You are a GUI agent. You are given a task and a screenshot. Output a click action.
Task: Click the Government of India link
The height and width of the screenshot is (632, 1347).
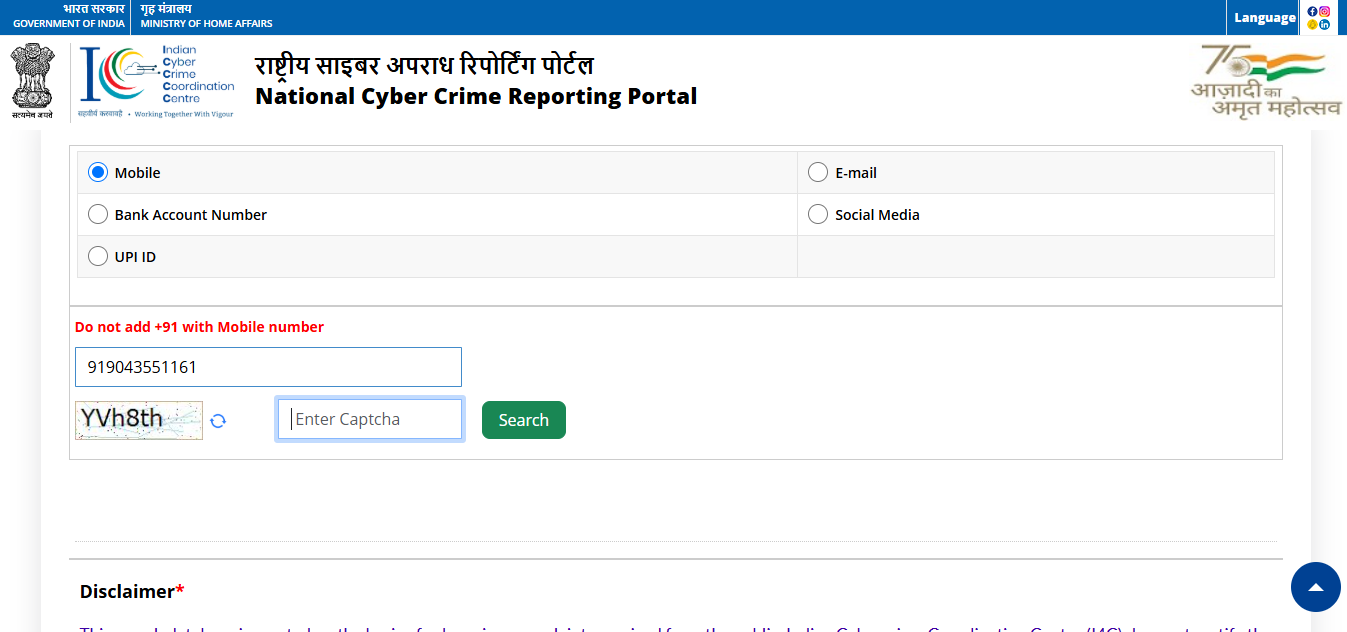click(x=68, y=17)
